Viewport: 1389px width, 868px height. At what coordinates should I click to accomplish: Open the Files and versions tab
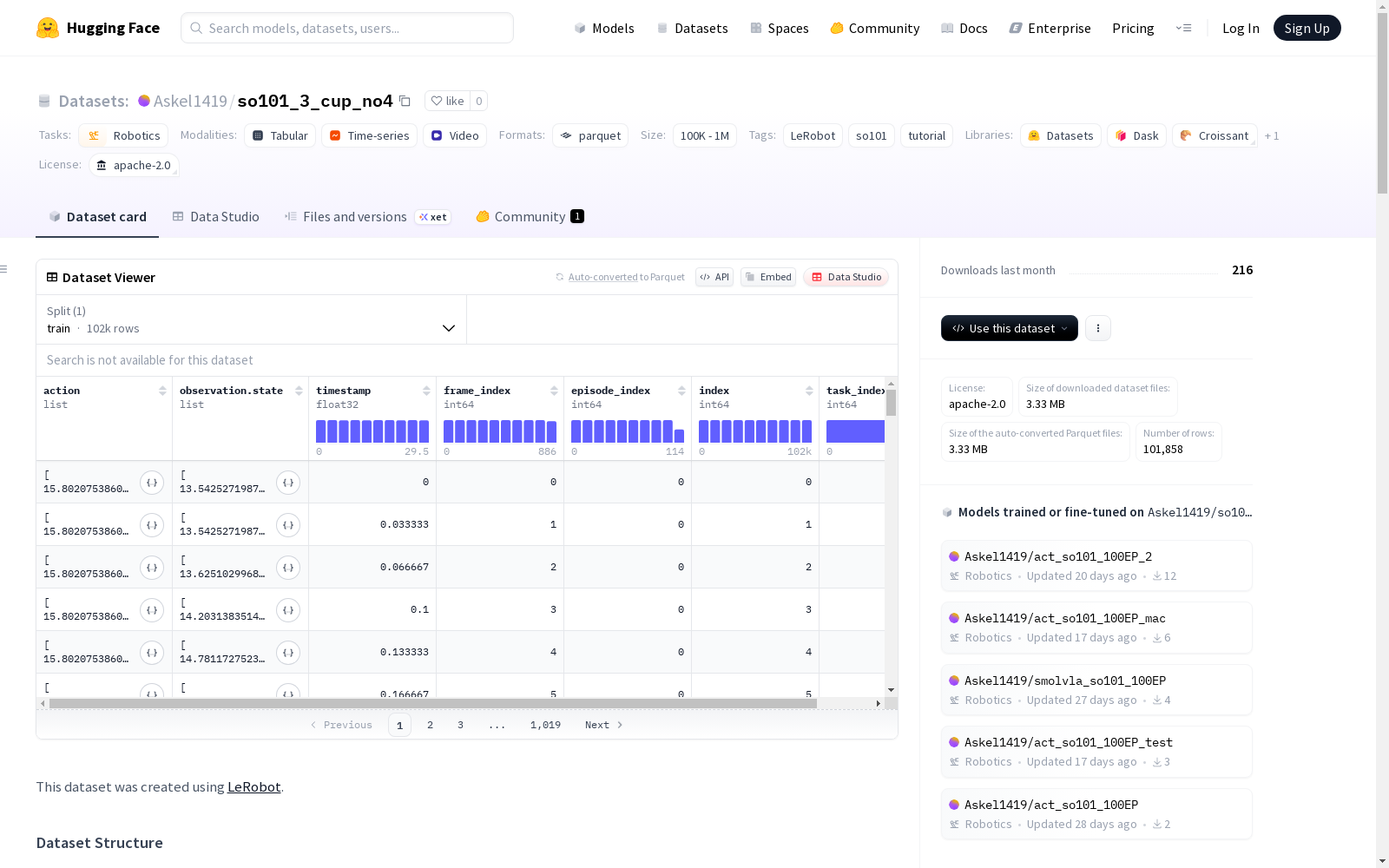click(x=367, y=217)
